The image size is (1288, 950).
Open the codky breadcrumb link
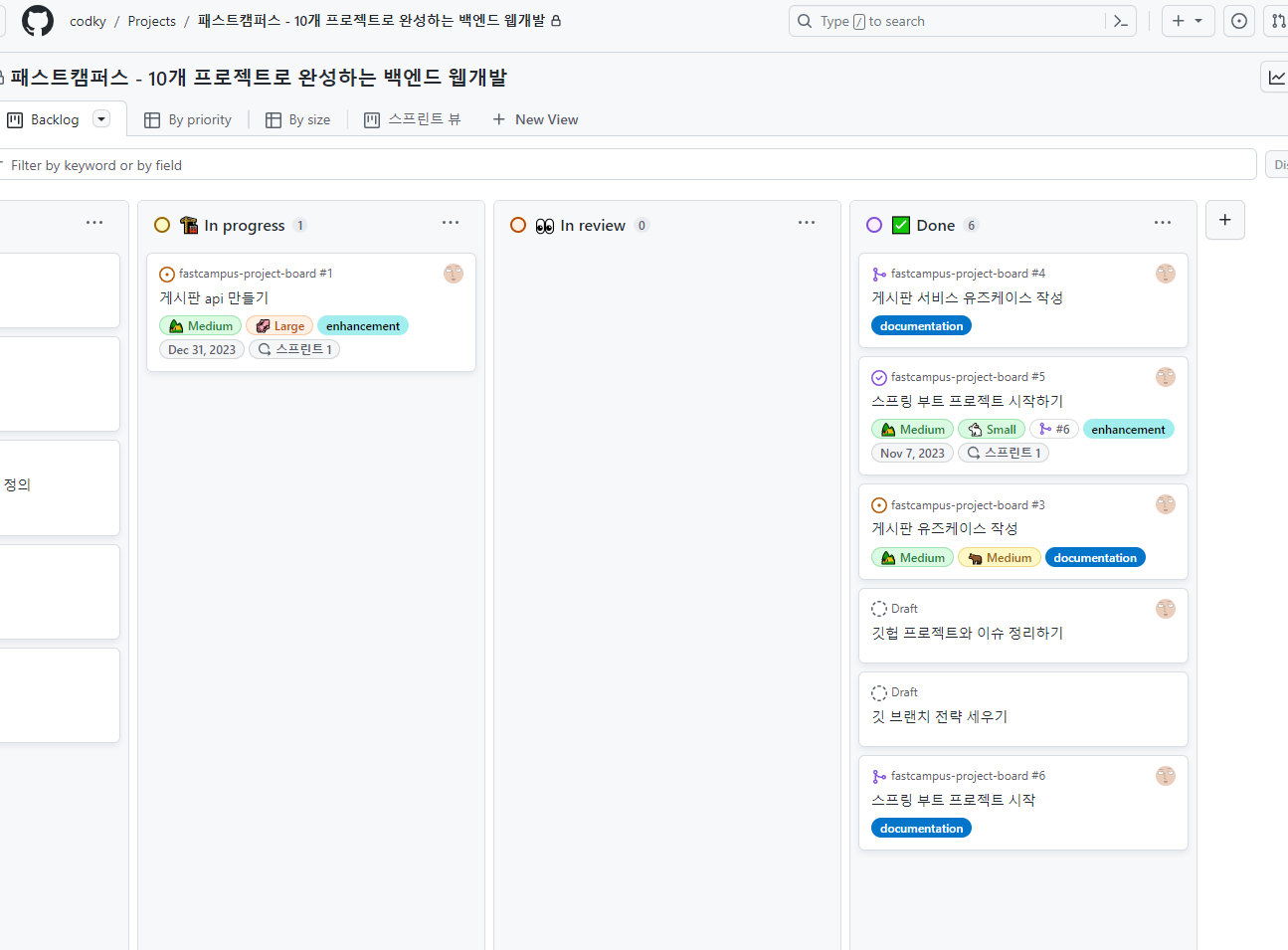88,21
